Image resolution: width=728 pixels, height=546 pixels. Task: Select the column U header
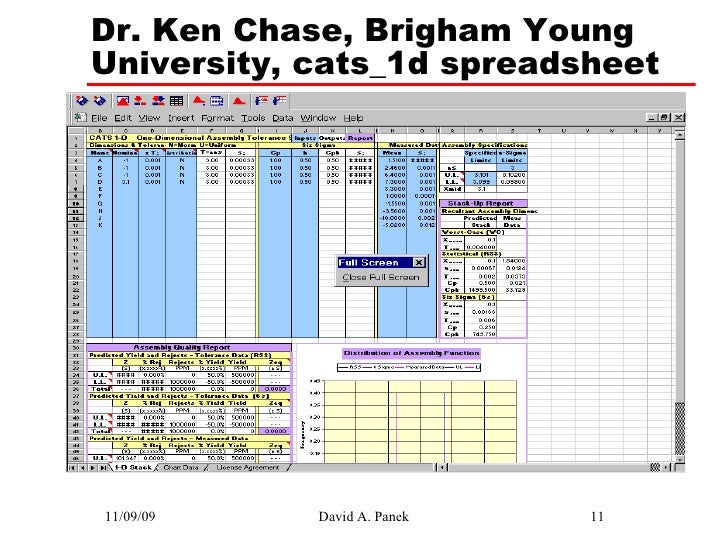tap(563, 131)
